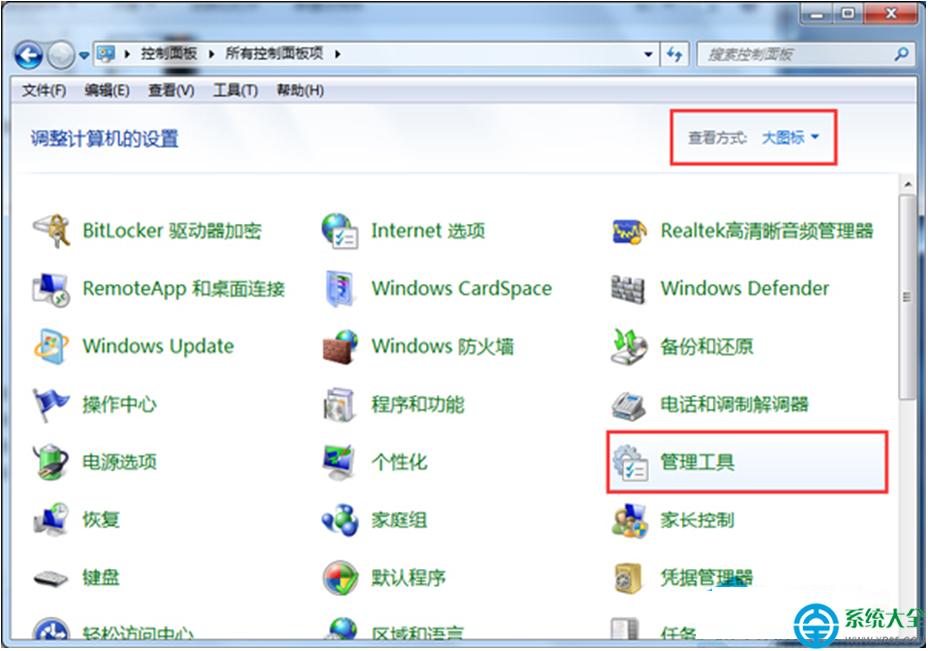Open the 程序和功能 link

pyautogui.click(x=417, y=405)
